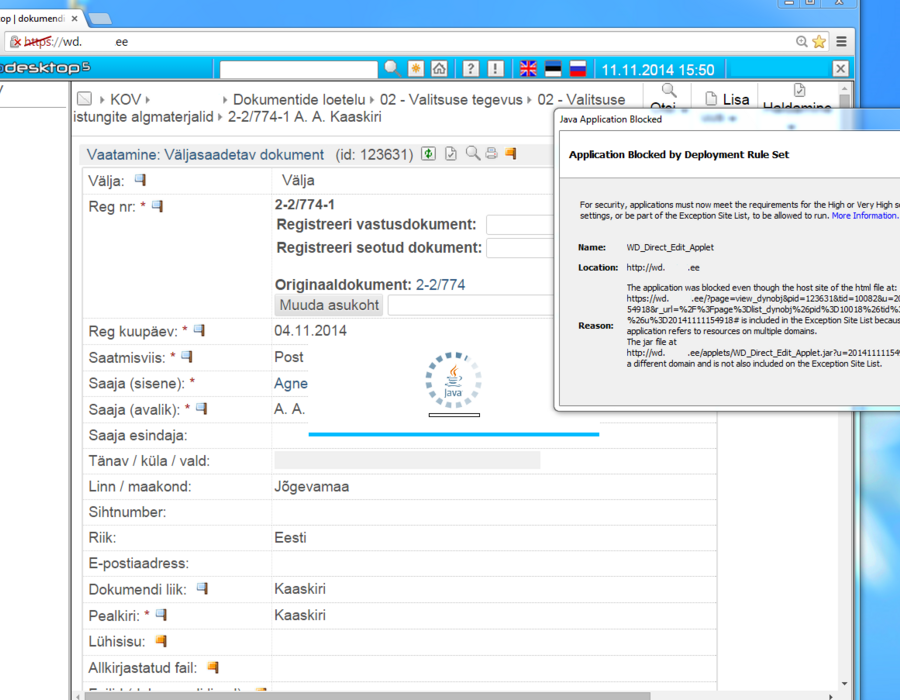Click the orange flag icon next to Lühisisu
The width and height of the screenshot is (900, 700).
coord(161,641)
